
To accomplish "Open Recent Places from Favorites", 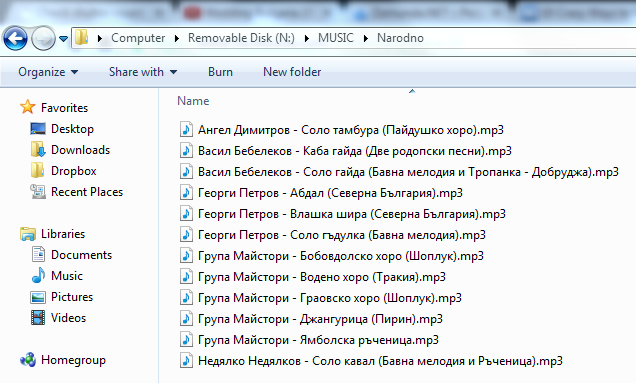I will 87,192.
